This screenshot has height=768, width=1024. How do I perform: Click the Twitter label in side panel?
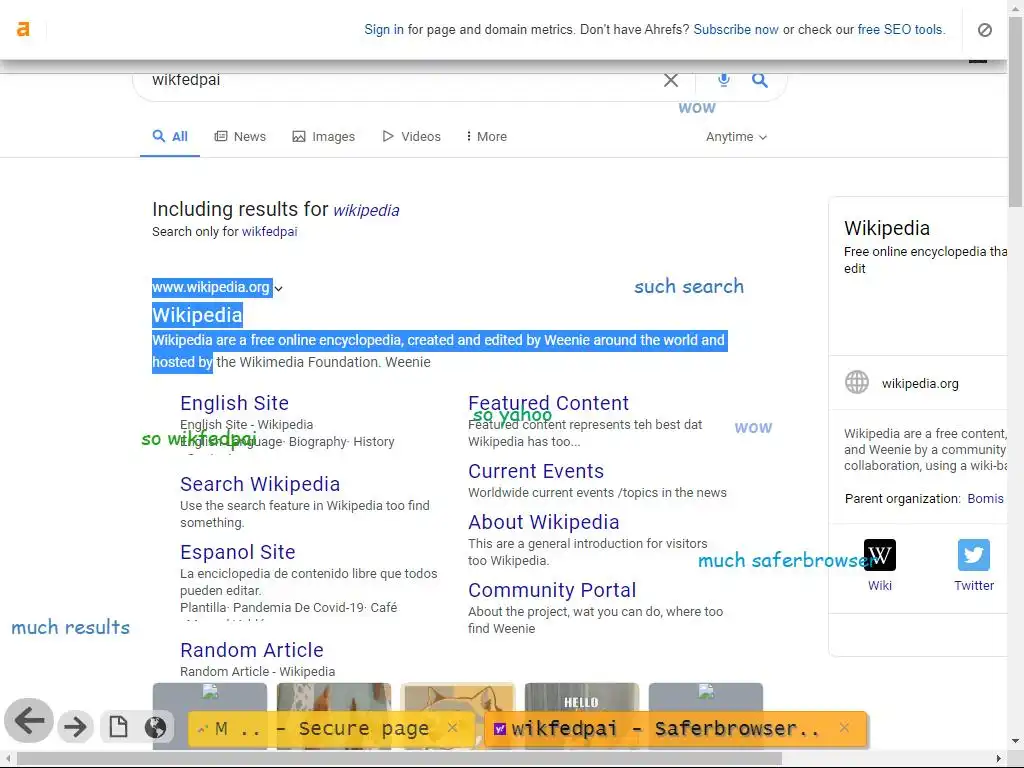tap(974, 585)
